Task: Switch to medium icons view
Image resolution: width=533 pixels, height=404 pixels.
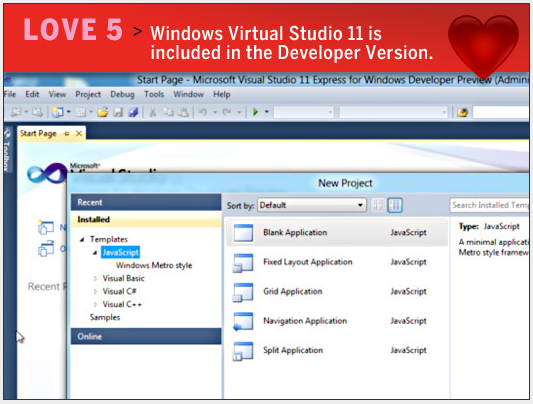Action: [395, 205]
